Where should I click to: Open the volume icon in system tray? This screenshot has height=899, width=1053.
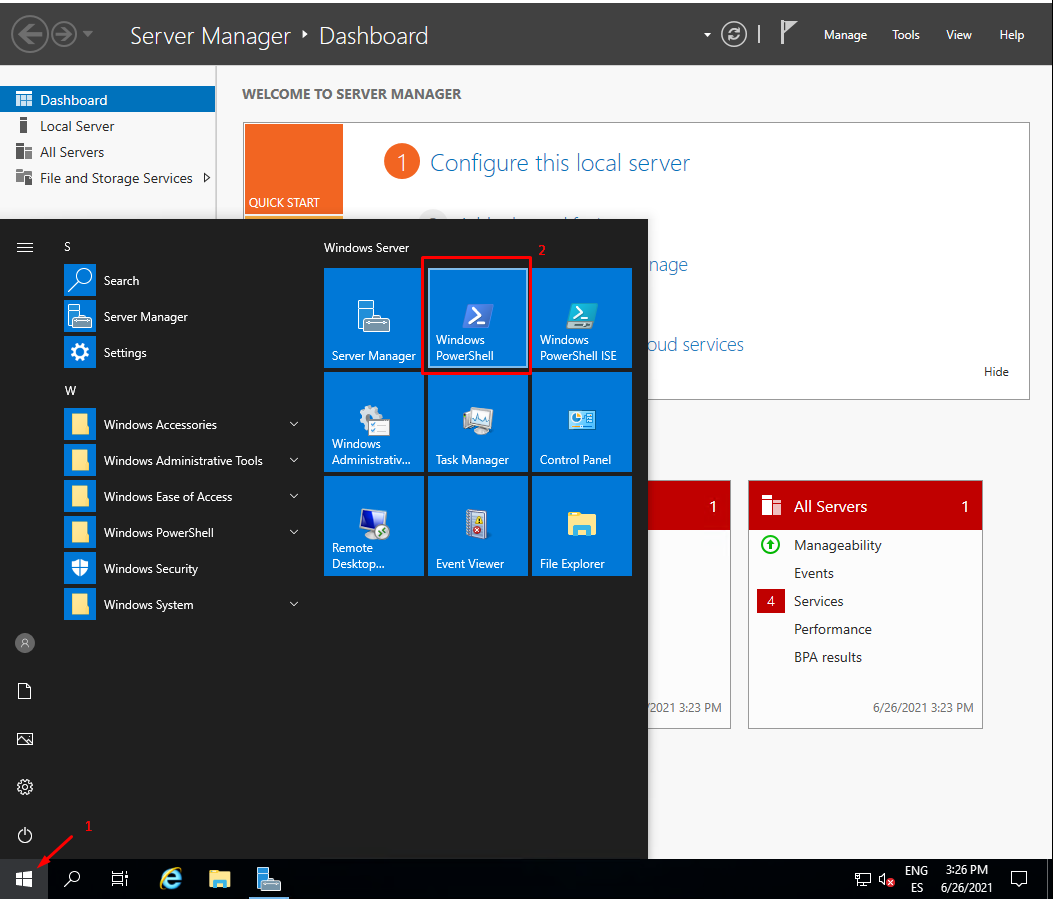click(886, 880)
